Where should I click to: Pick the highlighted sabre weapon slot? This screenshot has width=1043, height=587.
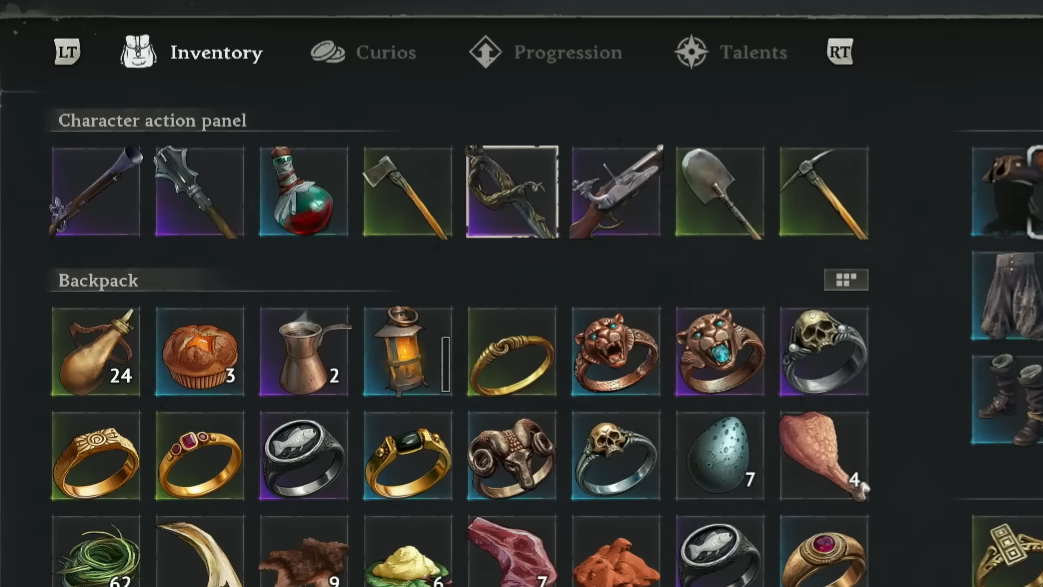click(x=512, y=192)
